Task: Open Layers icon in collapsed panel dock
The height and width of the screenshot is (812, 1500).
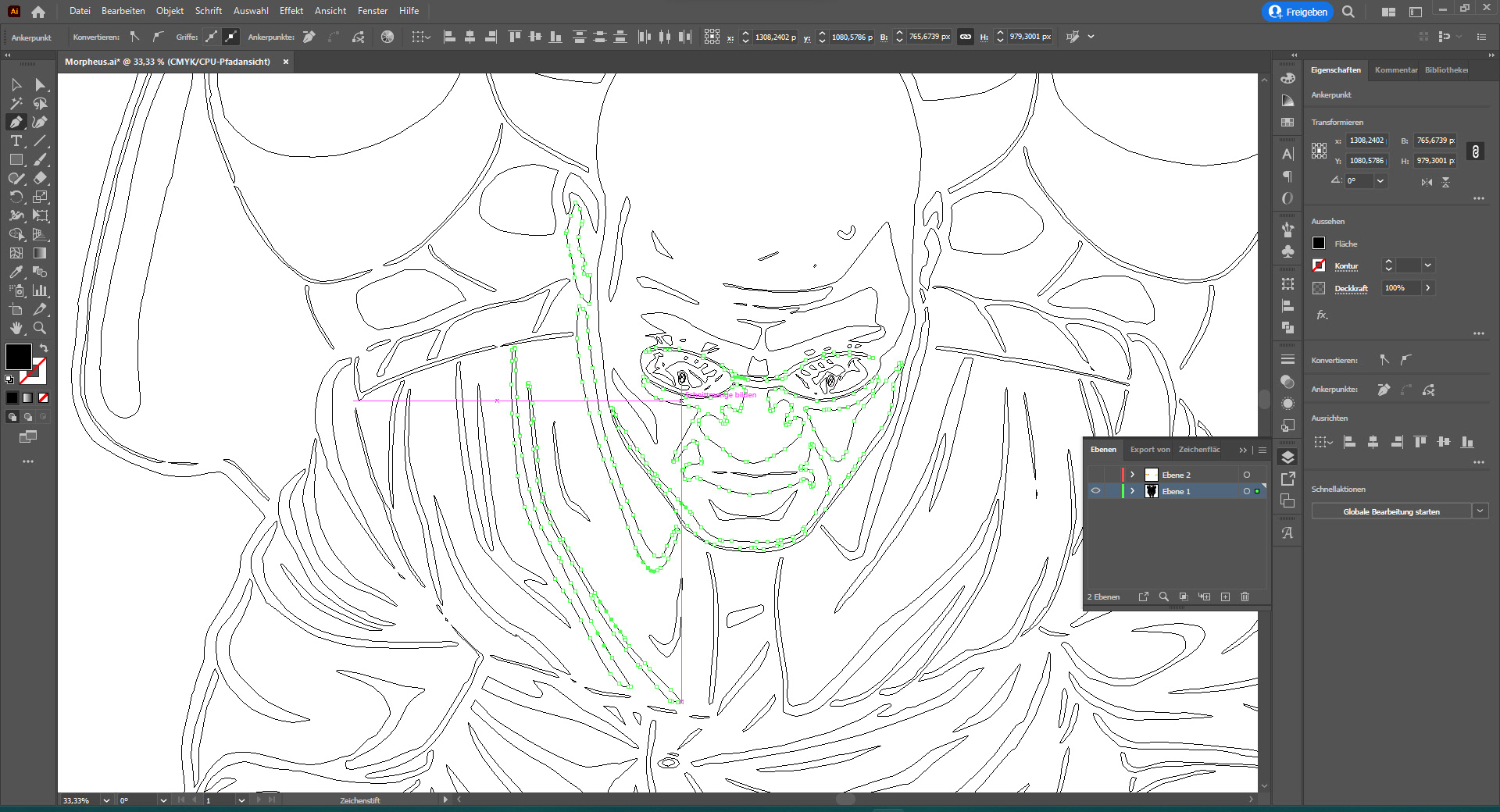Action: coord(1287,458)
